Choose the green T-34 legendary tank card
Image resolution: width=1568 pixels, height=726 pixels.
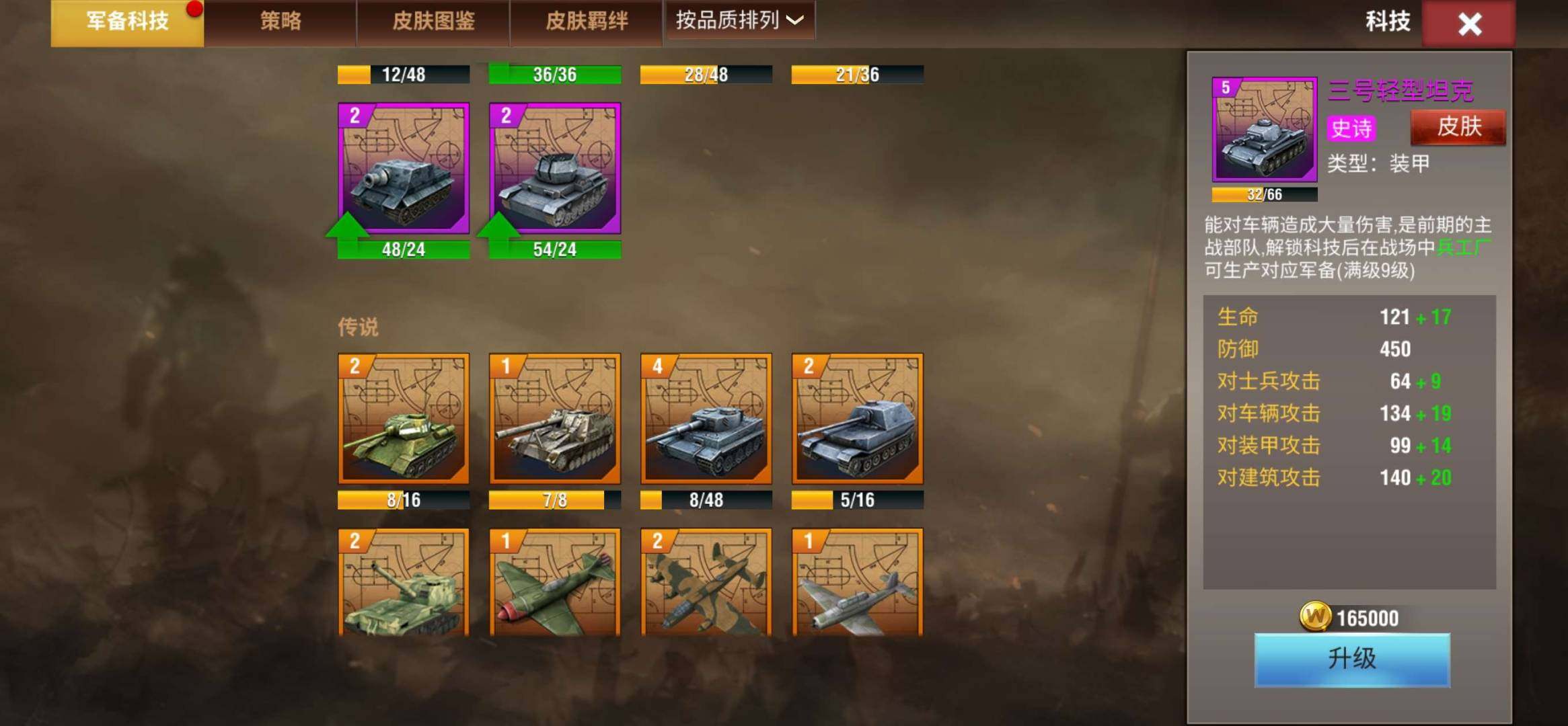[x=404, y=419]
